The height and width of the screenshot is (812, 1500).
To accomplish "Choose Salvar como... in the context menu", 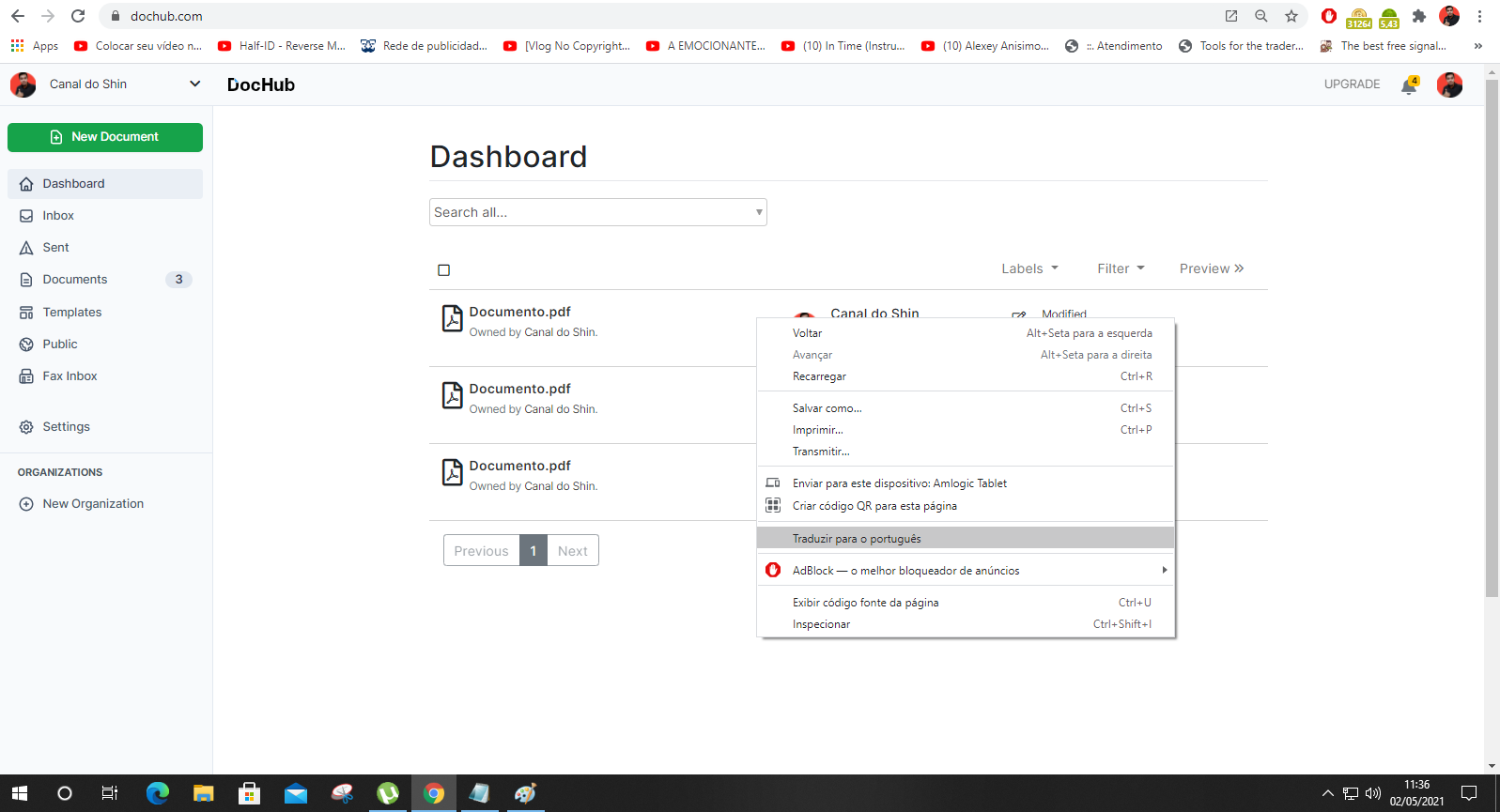I will click(966, 408).
